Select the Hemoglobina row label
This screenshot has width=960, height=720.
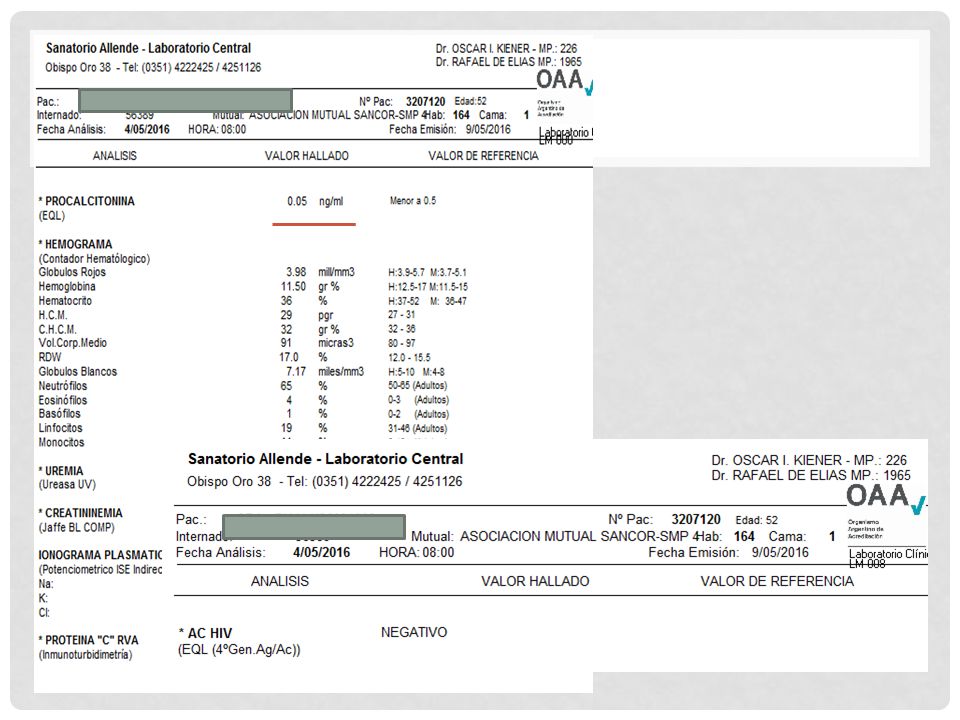click(x=67, y=287)
